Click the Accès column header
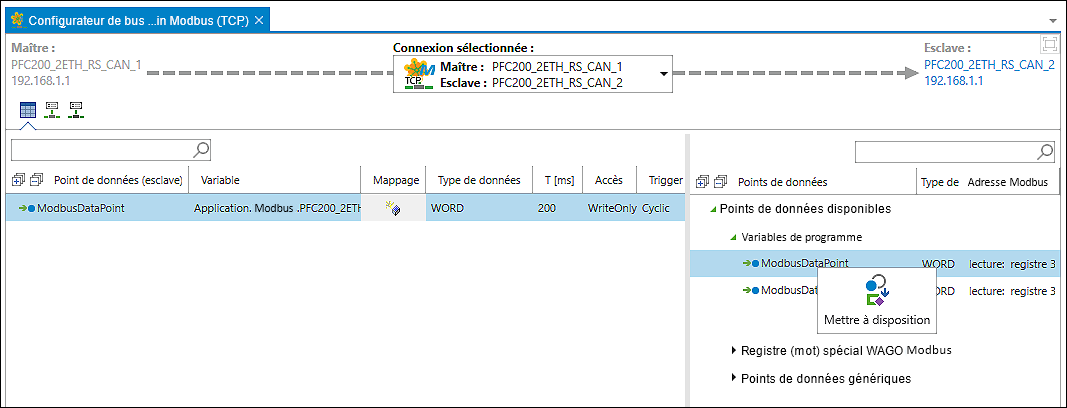The image size is (1067, 408). click(608, 180)
